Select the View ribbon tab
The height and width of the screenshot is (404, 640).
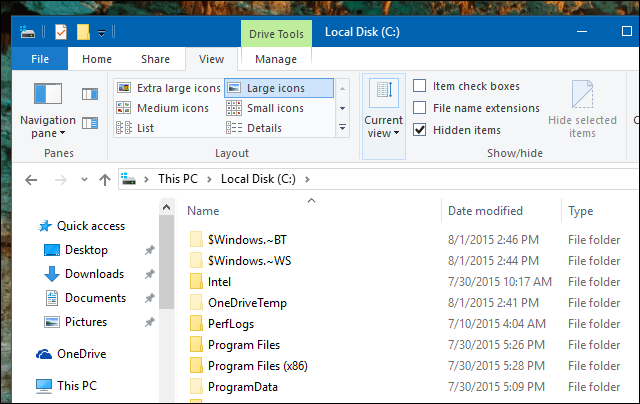(x=211, y=59)
